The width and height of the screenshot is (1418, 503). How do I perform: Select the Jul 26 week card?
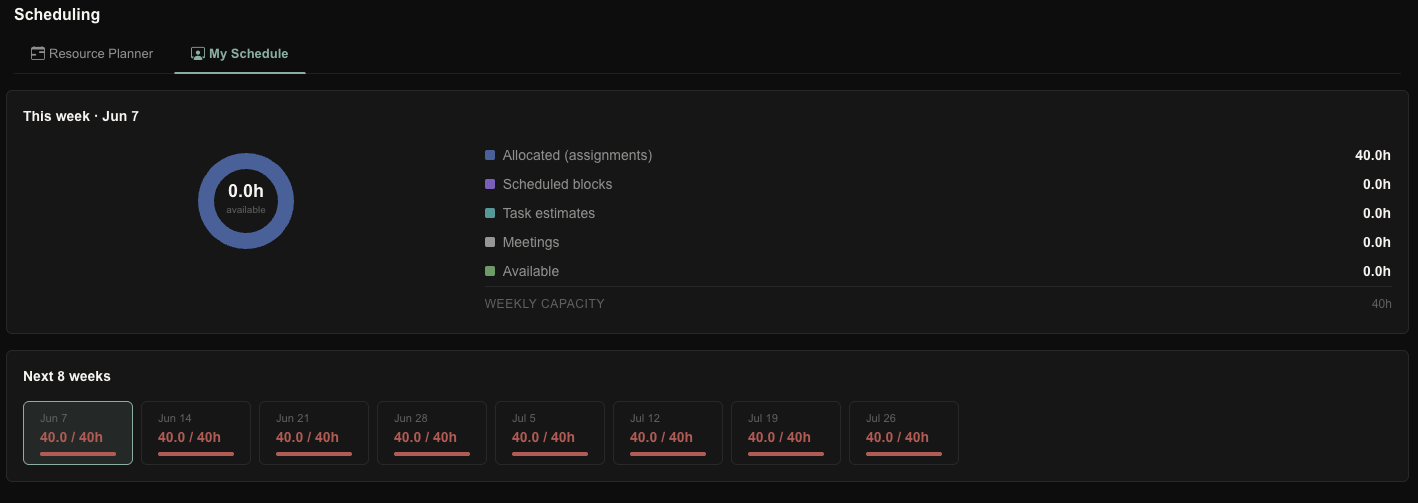coord(904,433)
